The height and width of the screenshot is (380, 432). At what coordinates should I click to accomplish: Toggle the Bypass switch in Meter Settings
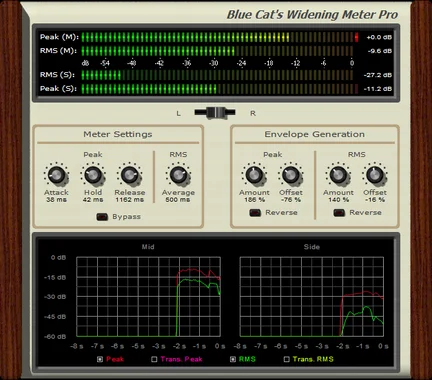[x=102, y=217]
